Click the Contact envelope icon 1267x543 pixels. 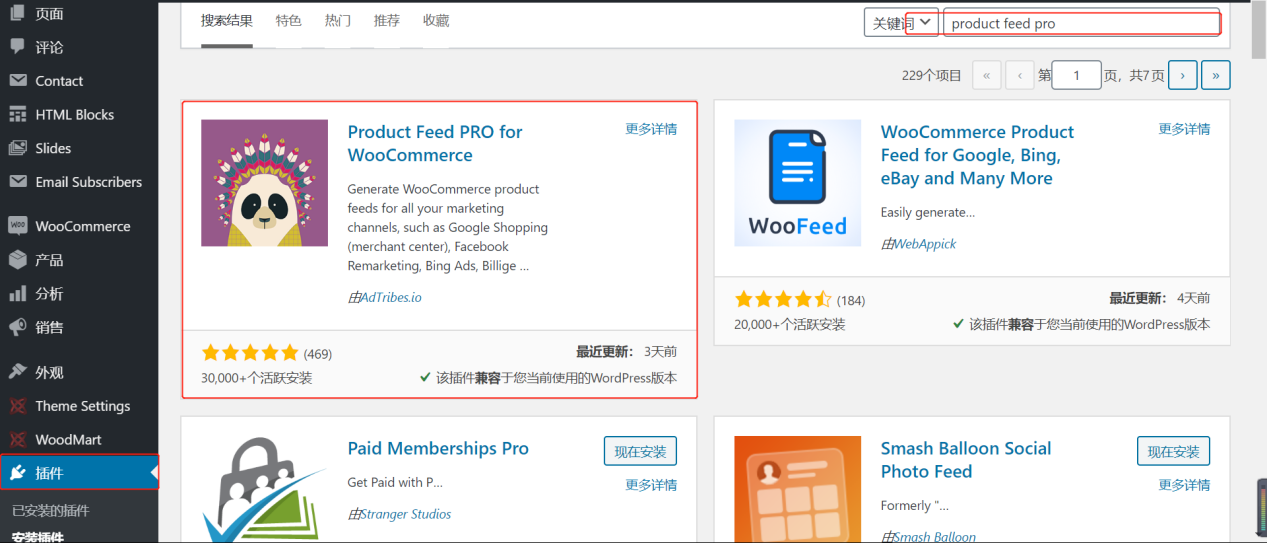17,81
